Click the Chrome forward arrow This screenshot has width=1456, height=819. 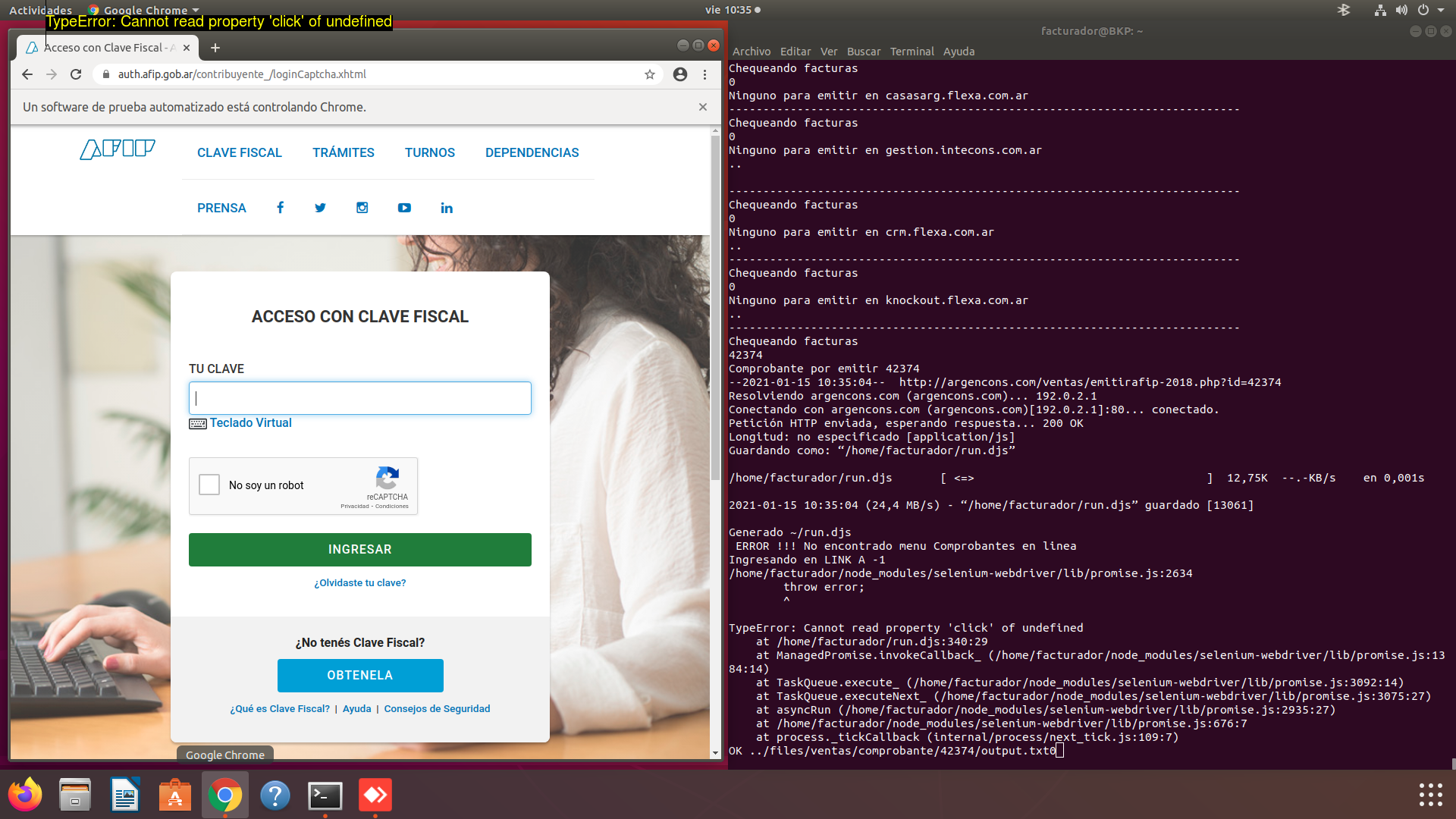52,74
